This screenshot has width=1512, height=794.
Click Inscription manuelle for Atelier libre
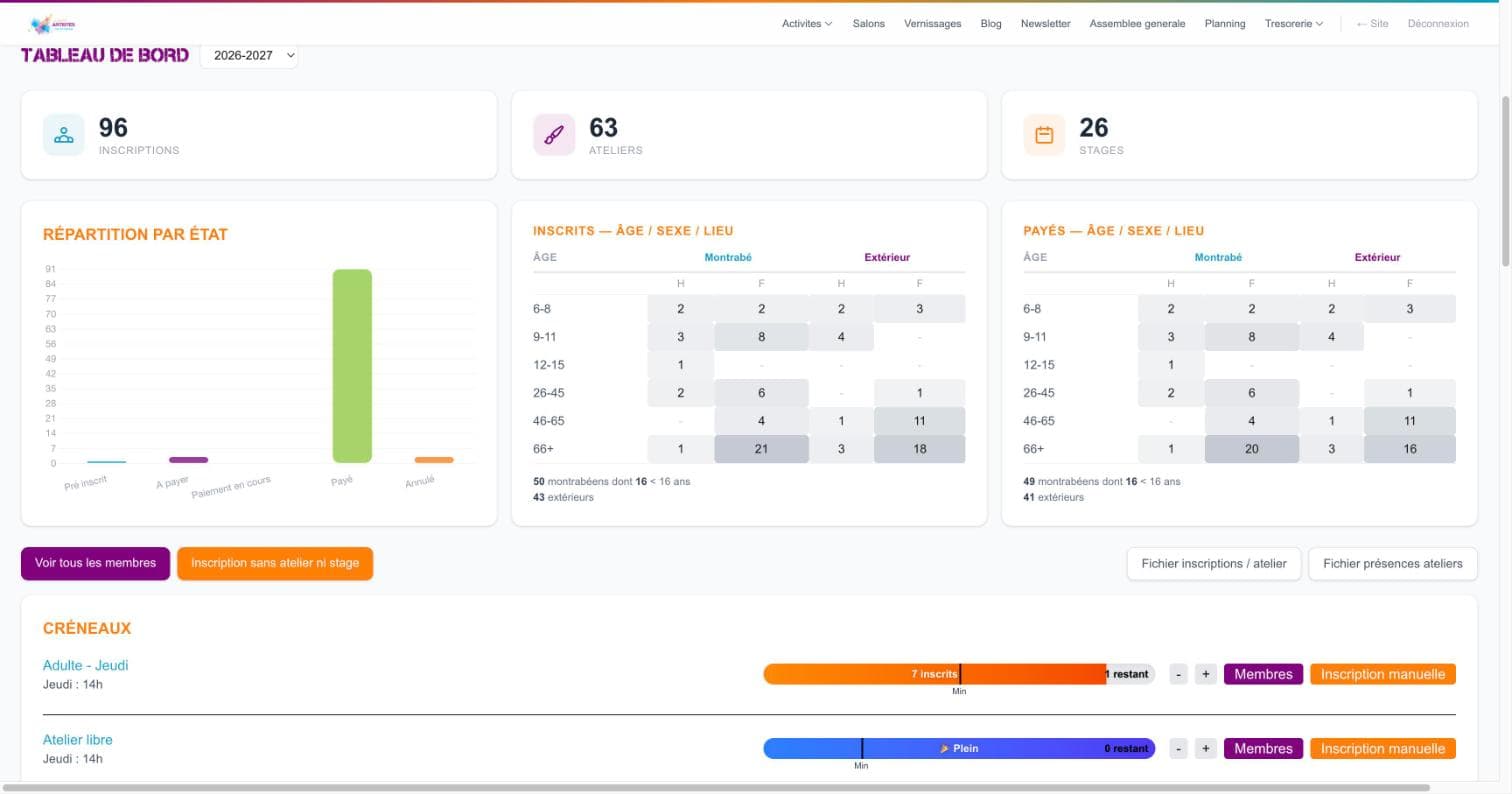[1382, 749]
